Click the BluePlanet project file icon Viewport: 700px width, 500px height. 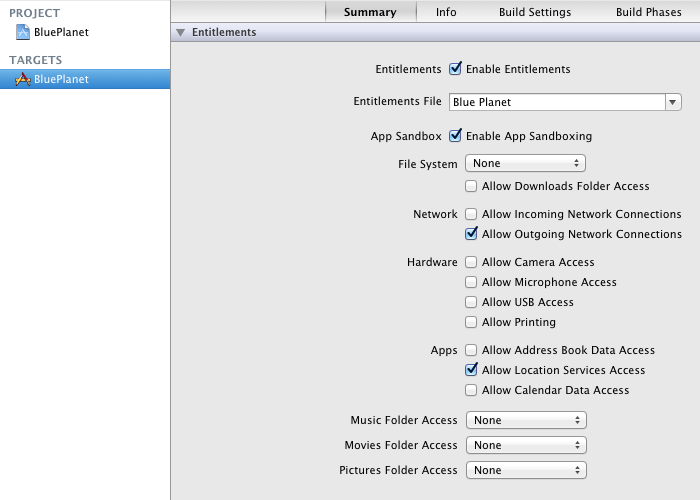click(23, 32)
